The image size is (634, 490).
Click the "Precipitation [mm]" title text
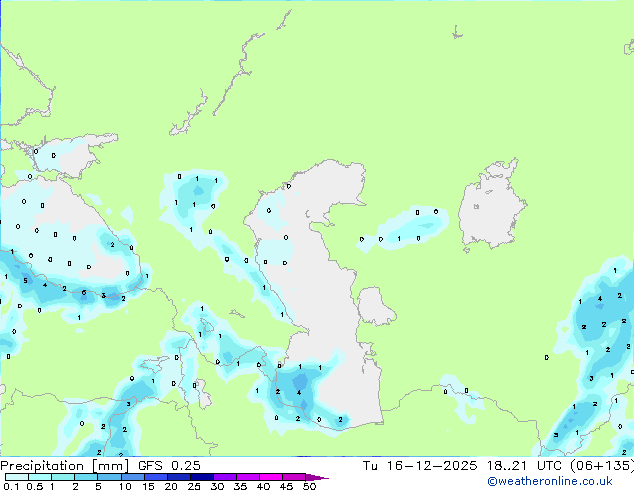click(65, 466)
